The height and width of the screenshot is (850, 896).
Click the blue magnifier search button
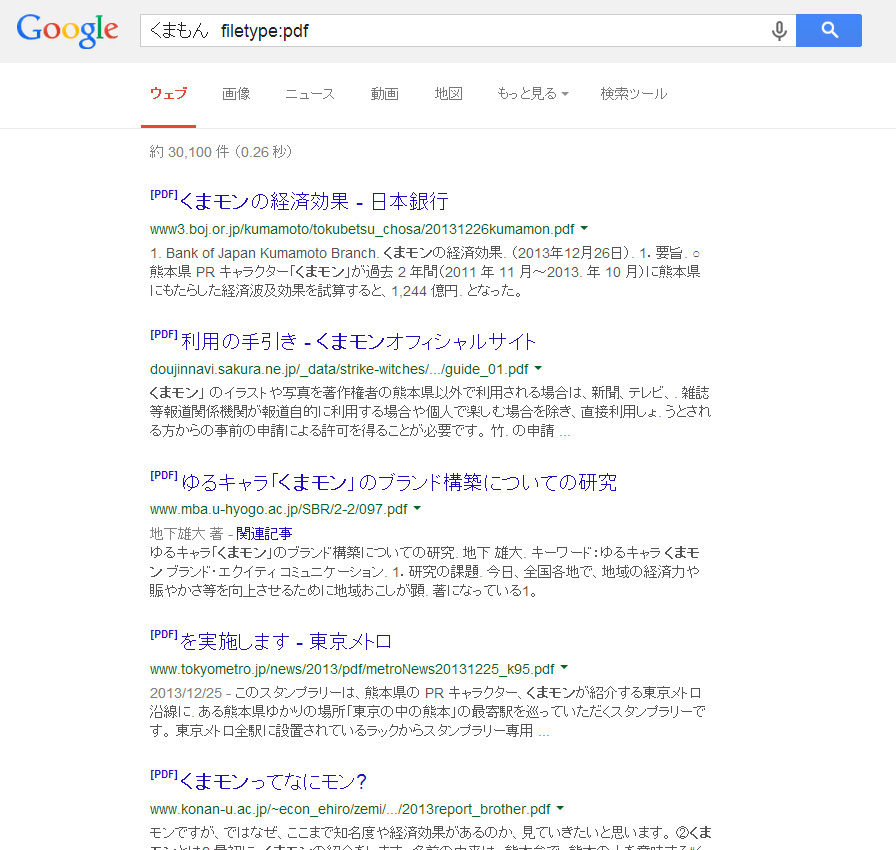pos(829,30)
